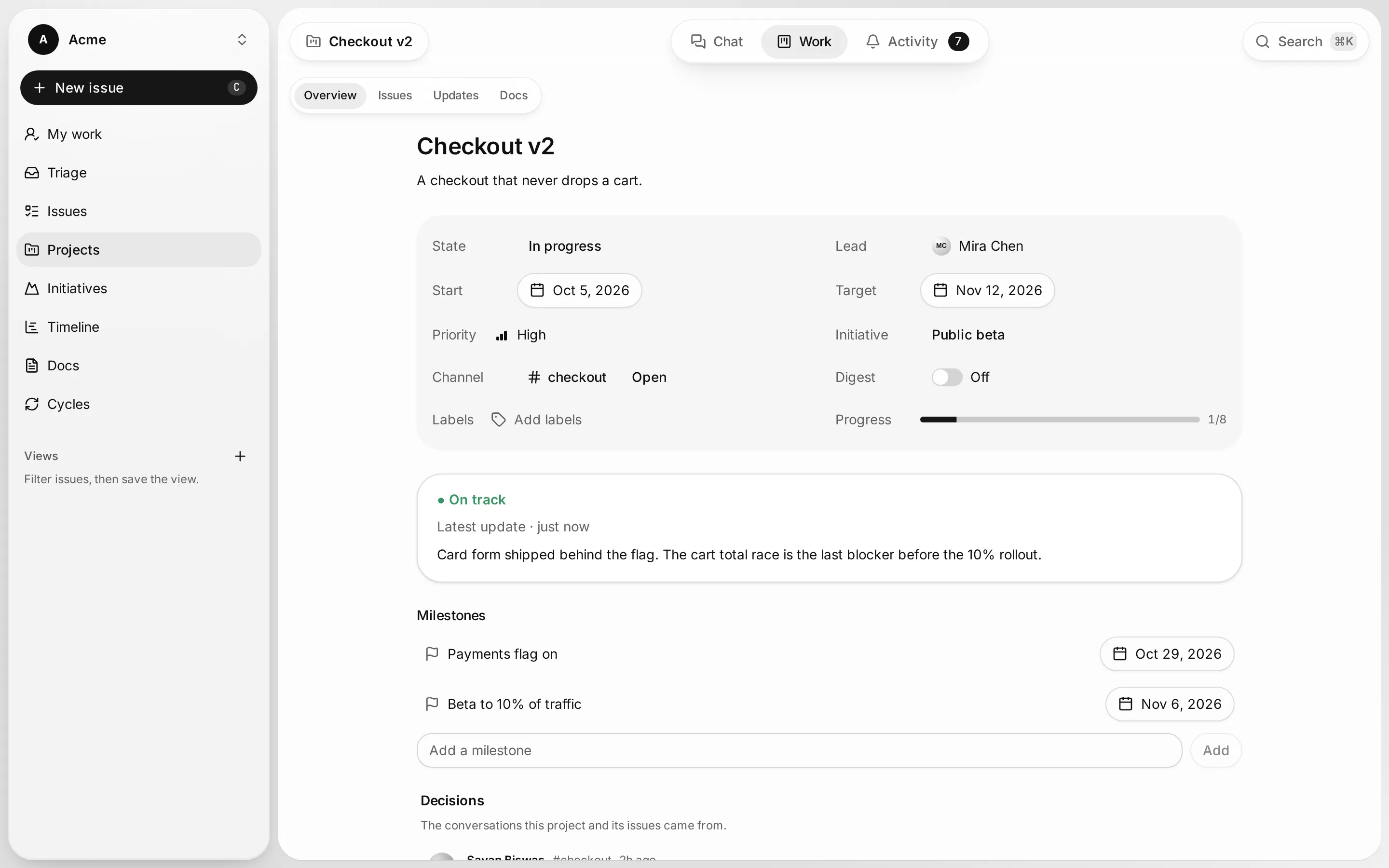Viewport: 1389px width, 868px height.
Task: Open the project Docs sub-tab
Action: pos(513,95)
